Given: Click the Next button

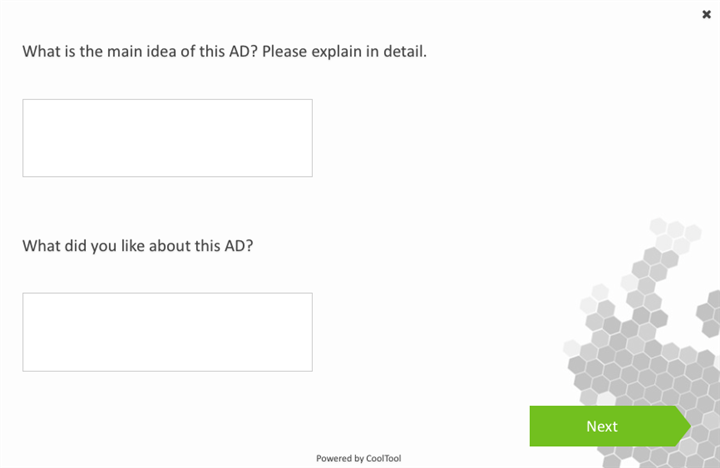Looking at the screenshot, I should pos(603,426).
